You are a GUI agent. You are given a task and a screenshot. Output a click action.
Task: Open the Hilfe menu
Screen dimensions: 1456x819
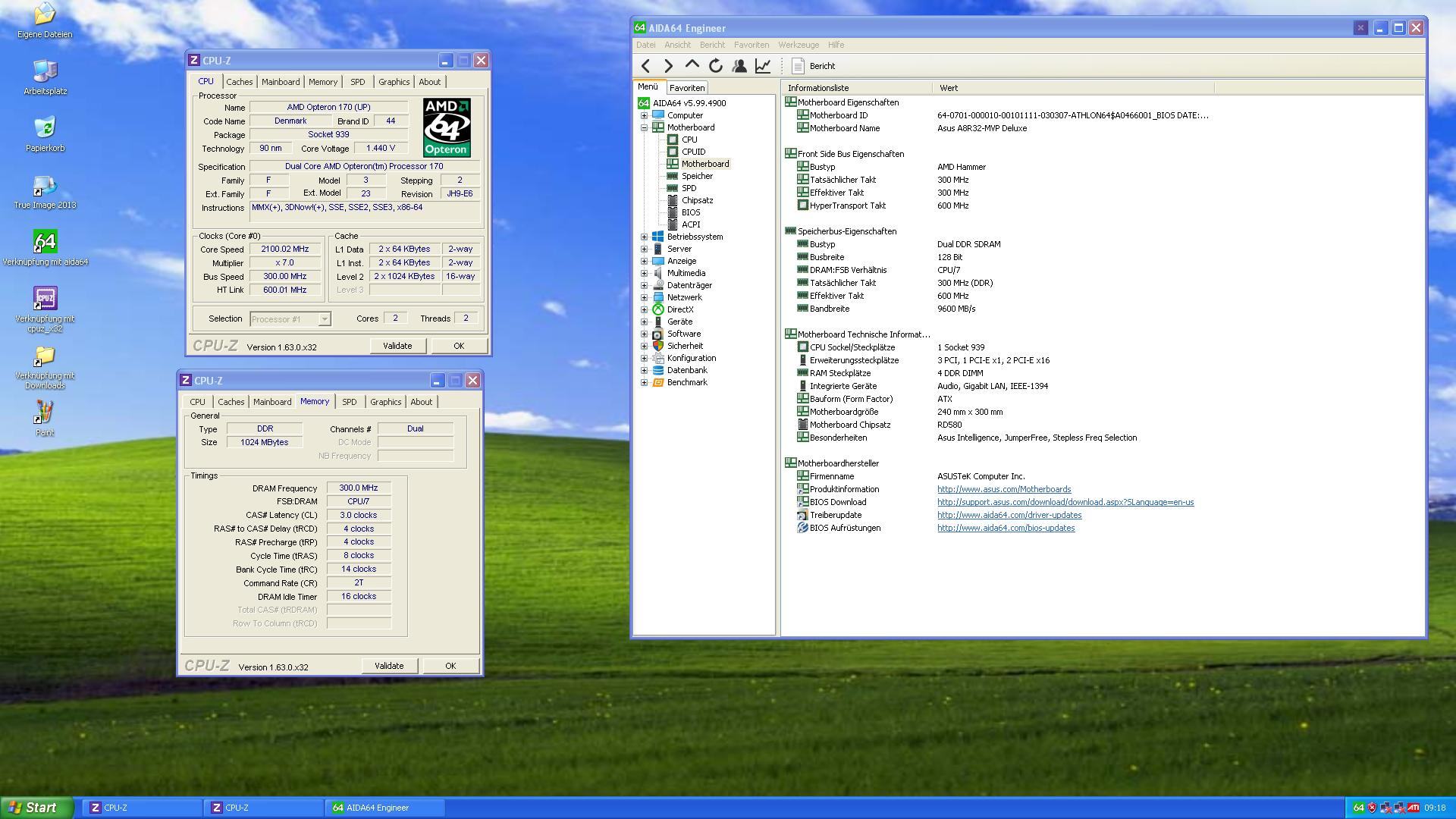[x=836, y=45]
